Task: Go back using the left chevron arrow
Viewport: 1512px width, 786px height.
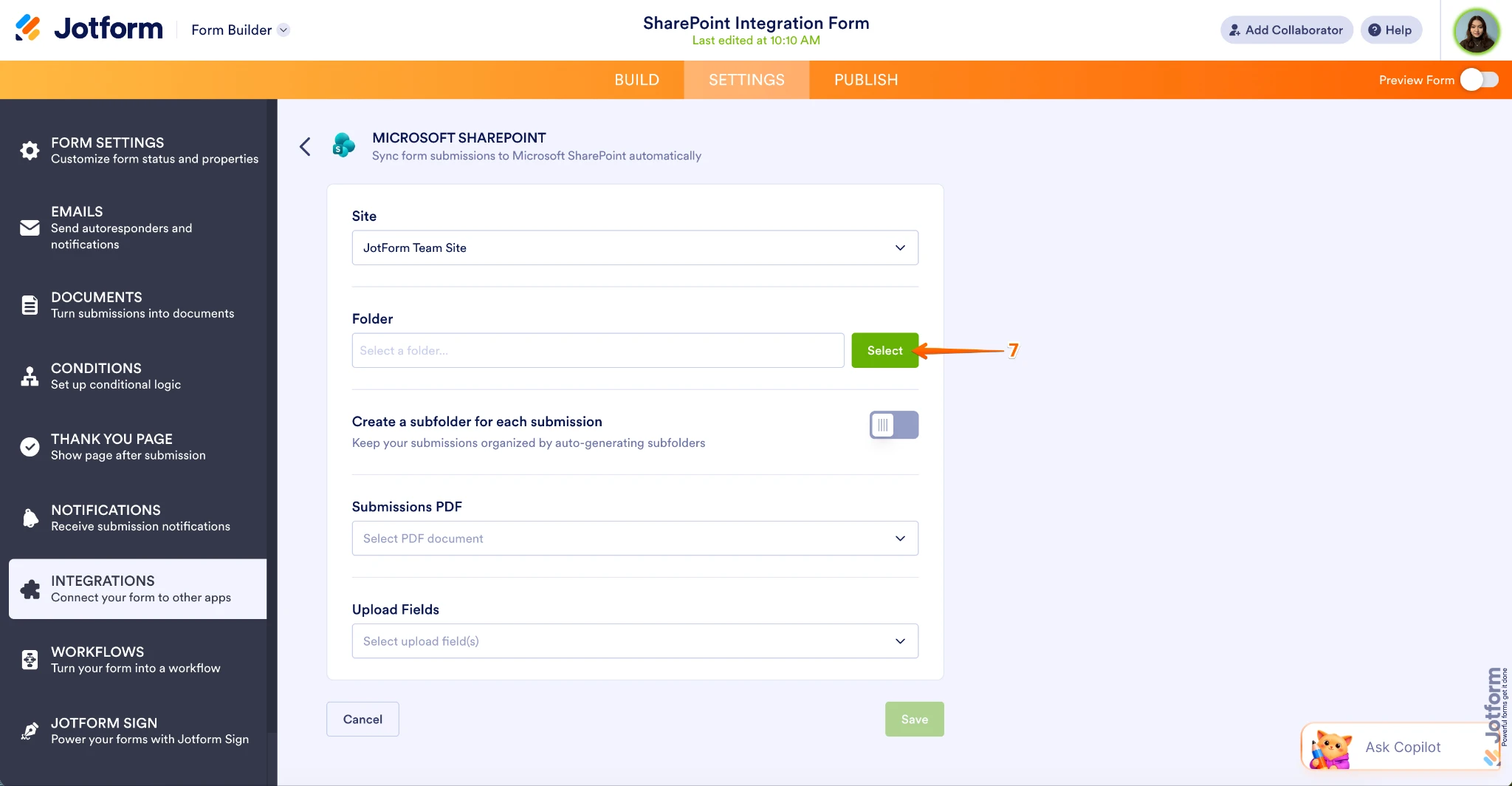Action: click(305, 146)
